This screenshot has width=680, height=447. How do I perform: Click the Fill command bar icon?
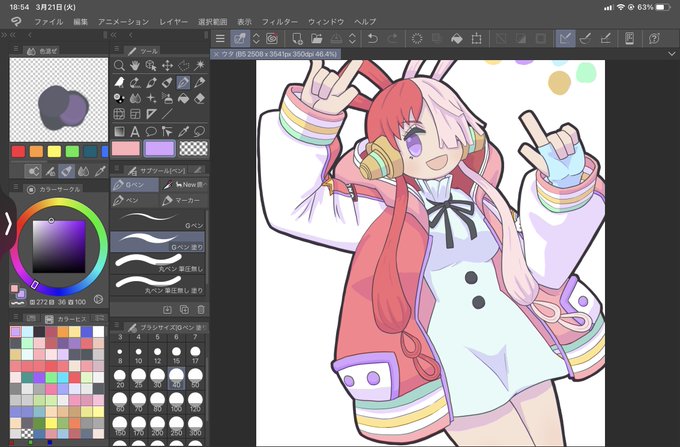456,39
